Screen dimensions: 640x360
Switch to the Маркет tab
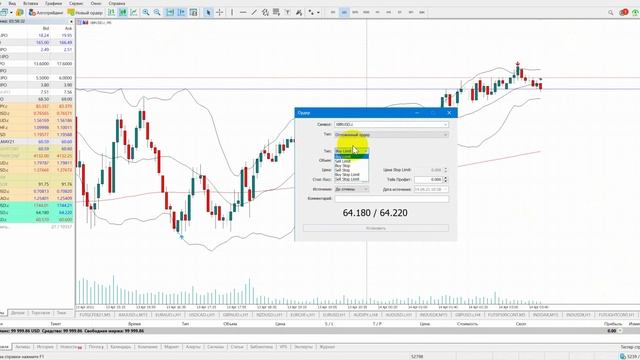point(171,347)
